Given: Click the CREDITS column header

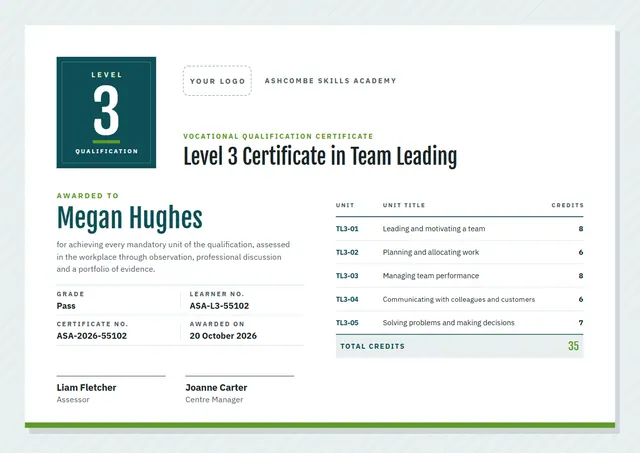Looking at the screenshot, I should 567,205.
